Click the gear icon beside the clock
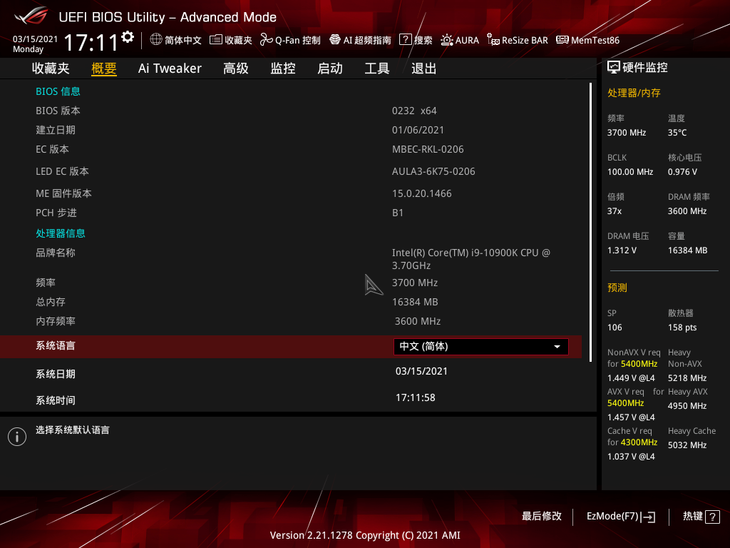Screen dimensions: 730x548 [127, 37]
